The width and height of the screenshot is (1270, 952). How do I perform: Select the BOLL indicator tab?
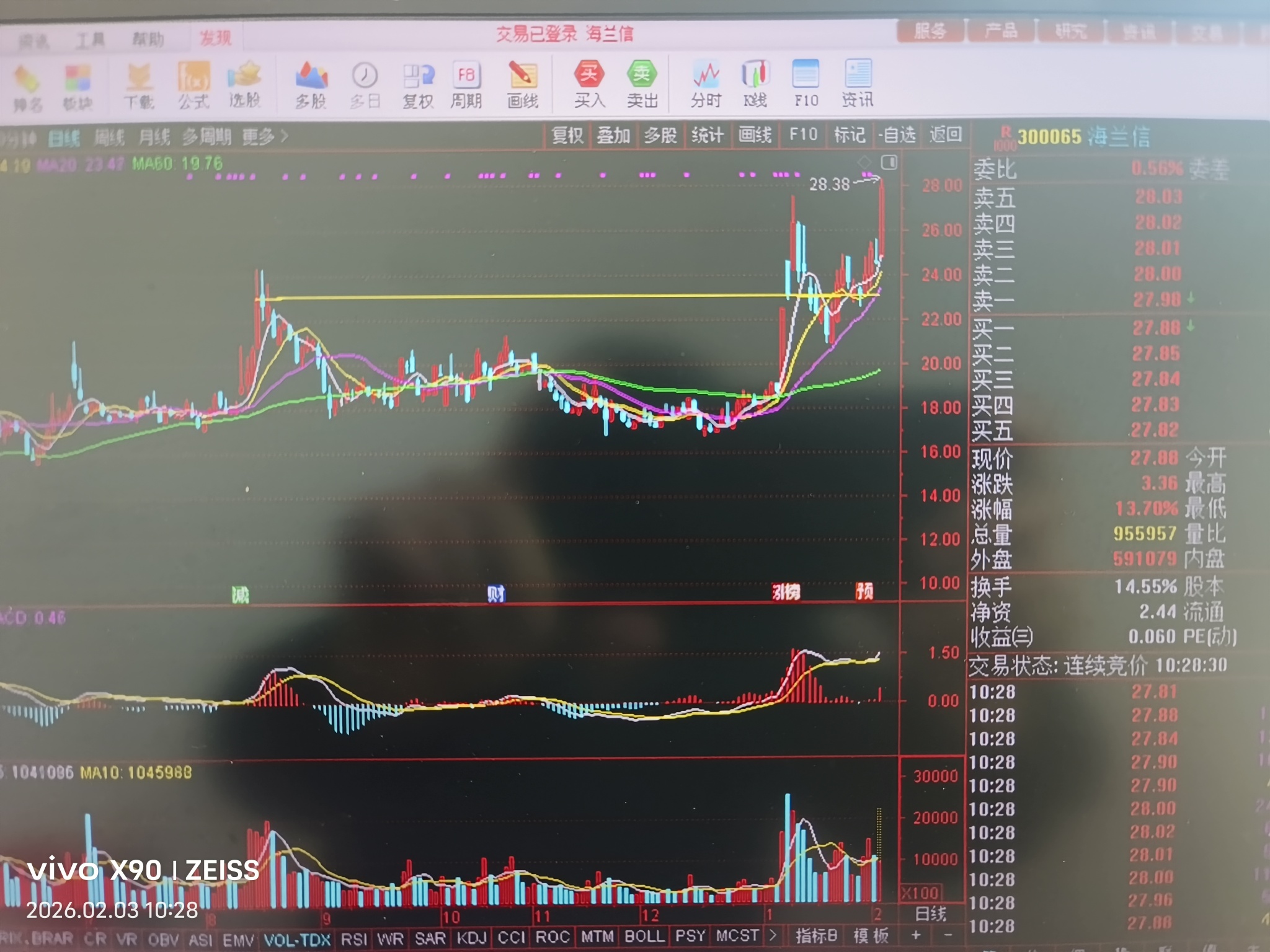pos(644,935)
